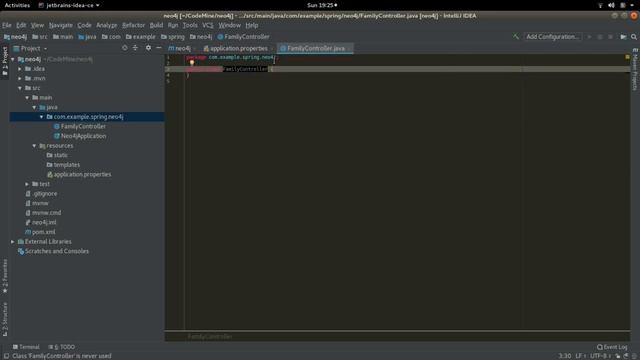Click the Run play icon in toolbar
The width and height of the screenshot is (640, 360).
(589, 37)
